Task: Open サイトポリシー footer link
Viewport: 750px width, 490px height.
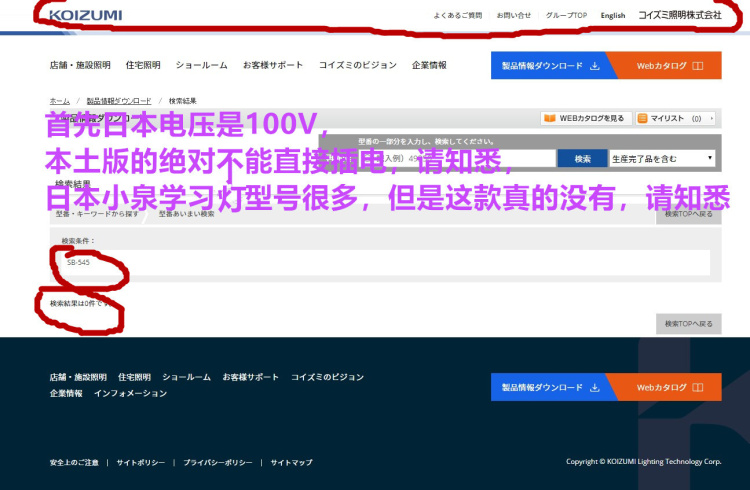Action: point(141,462)
